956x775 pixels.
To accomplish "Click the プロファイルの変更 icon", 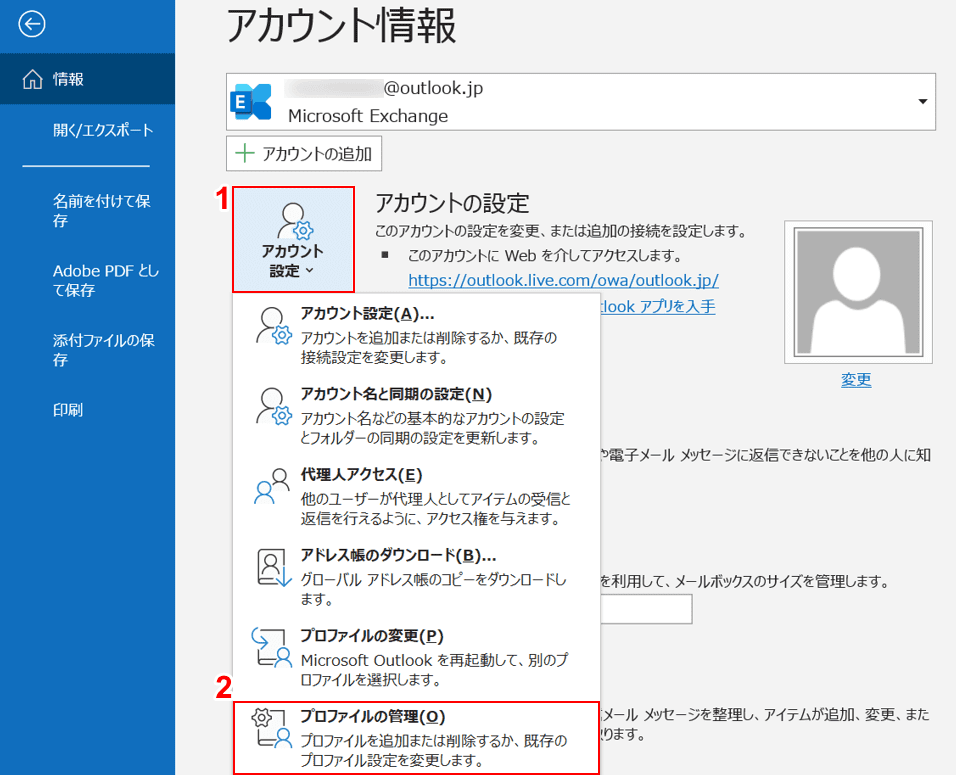I will (x=271, y=648).
